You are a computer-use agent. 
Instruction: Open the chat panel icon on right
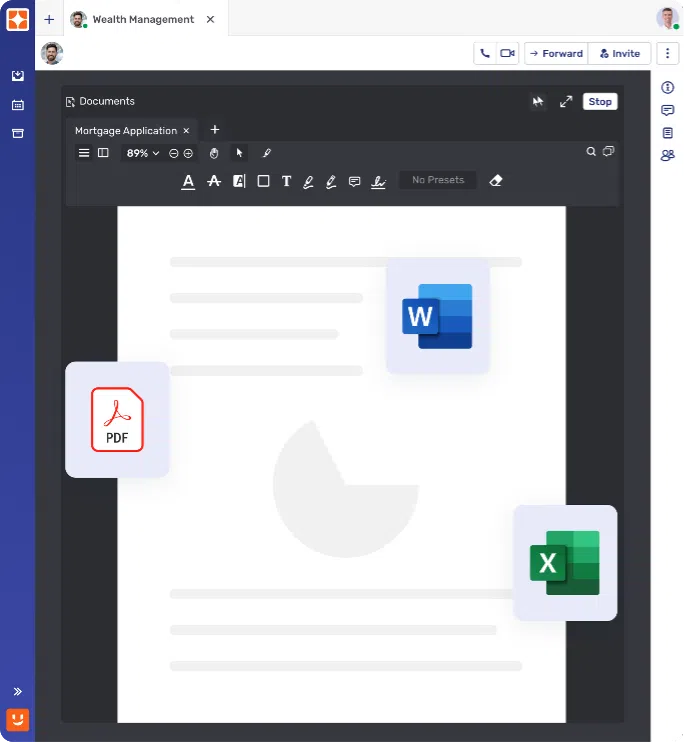pyautogui.click(x=667, y=110)
